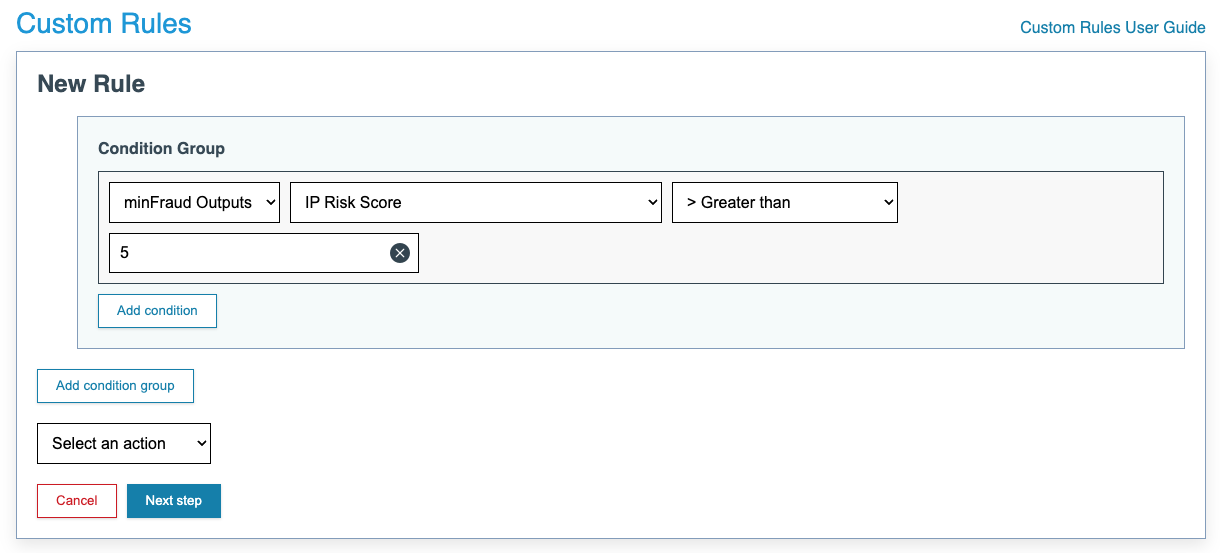Click the New Rule heading
The image size is (1220, 553).
pos(91,84)
